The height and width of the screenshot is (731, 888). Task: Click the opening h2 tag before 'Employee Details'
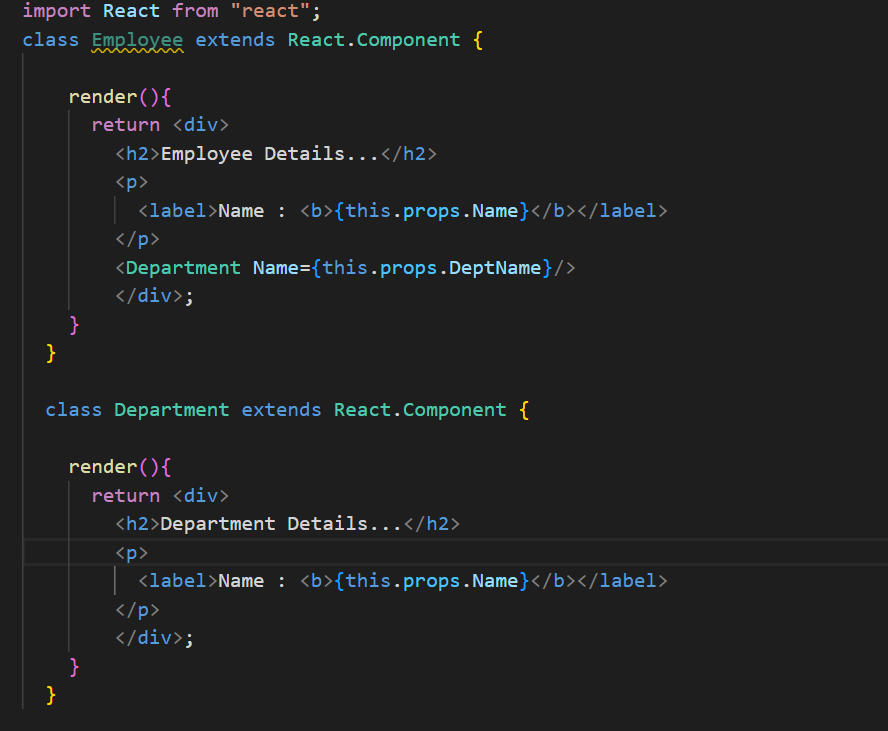click(x=138, y=154)
